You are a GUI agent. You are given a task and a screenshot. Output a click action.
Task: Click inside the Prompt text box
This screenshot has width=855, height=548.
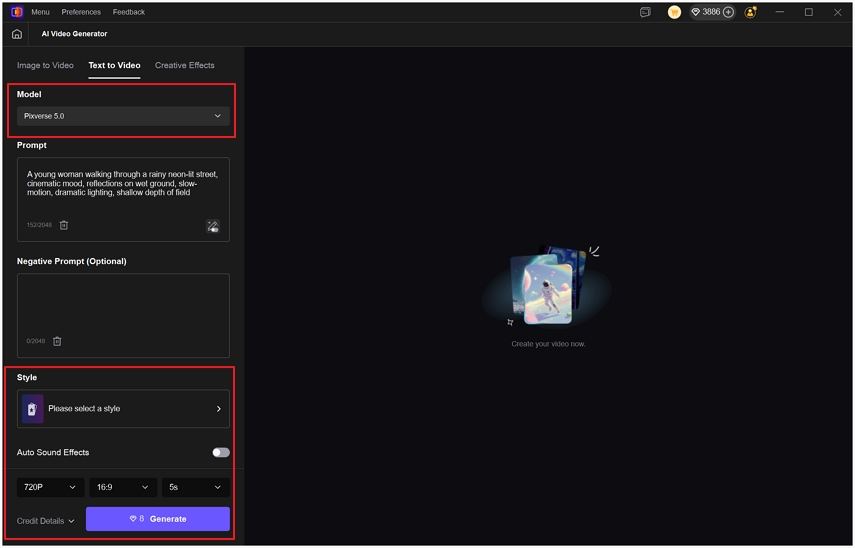pyautogui.click(x=123, y=200)
